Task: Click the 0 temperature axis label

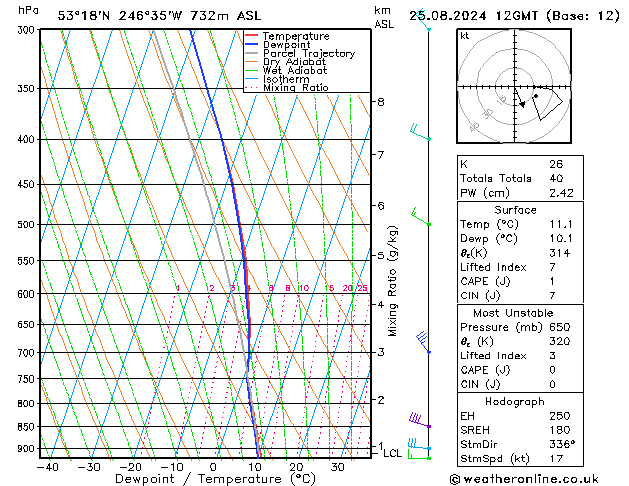Action: coord(213,467)
